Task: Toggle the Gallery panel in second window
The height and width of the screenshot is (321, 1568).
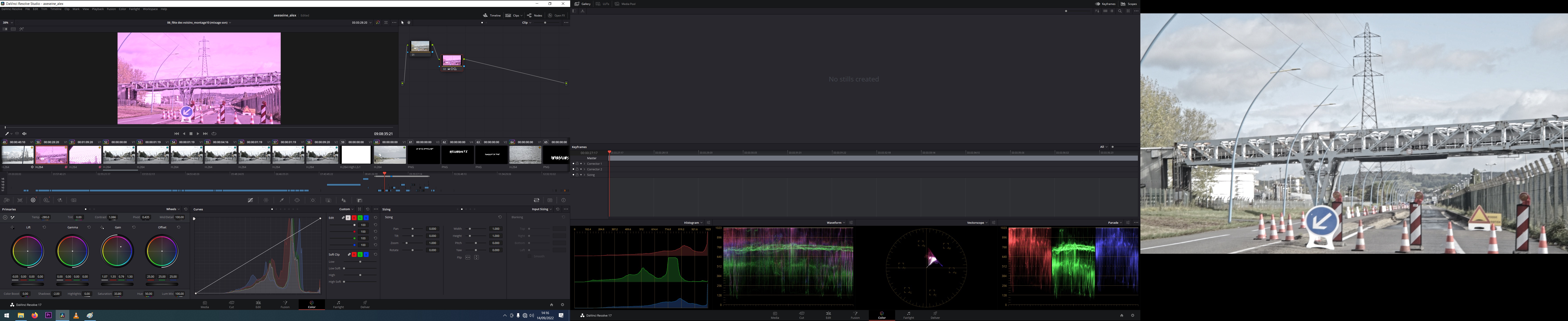Action: point(582,4)
